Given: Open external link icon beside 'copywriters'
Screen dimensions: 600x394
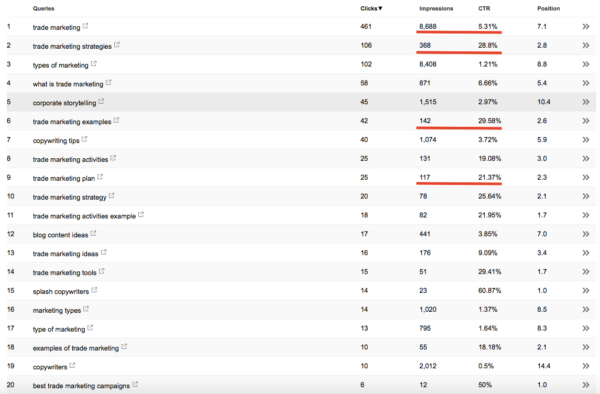Looking at the screenshot, I should point(72,365).
